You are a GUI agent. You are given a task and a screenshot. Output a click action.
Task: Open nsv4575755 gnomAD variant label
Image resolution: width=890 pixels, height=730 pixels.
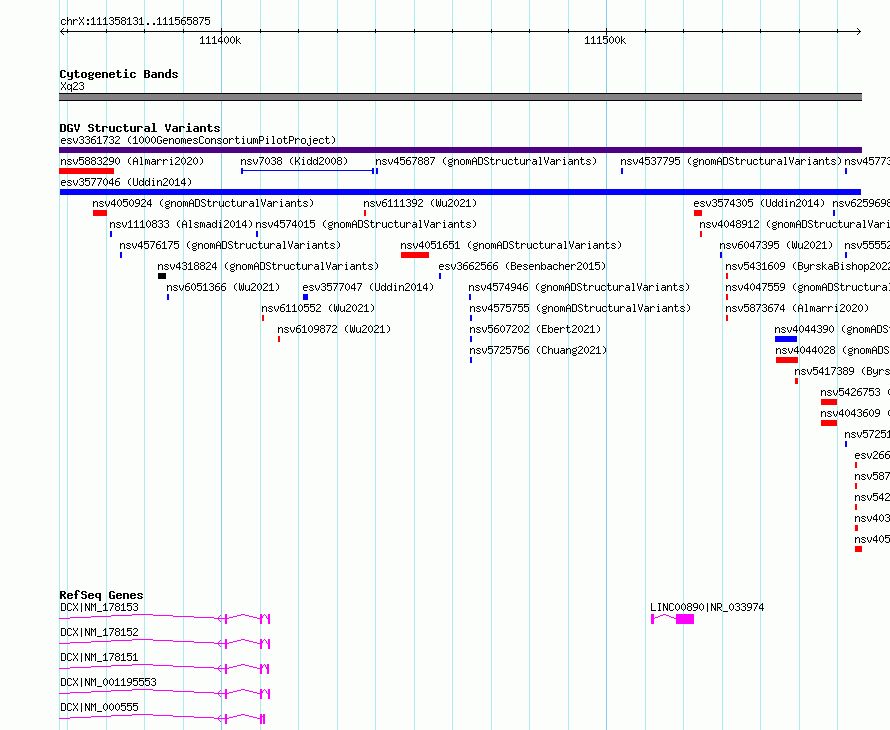coord(580,308)
